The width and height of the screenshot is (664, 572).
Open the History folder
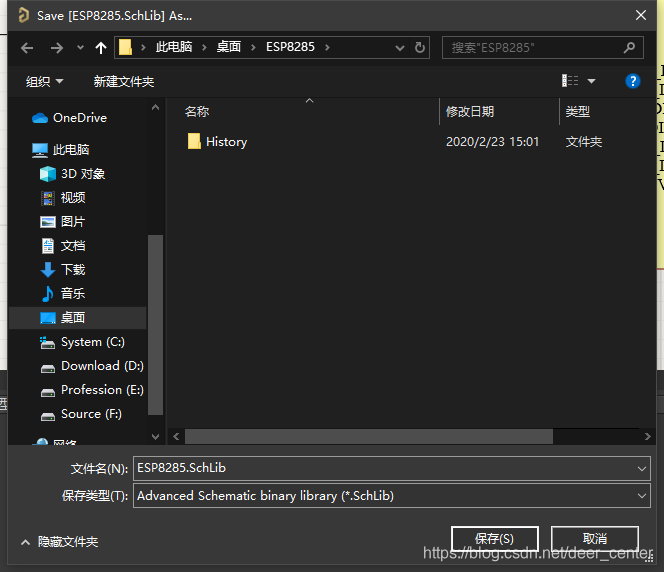coord(226,142)
